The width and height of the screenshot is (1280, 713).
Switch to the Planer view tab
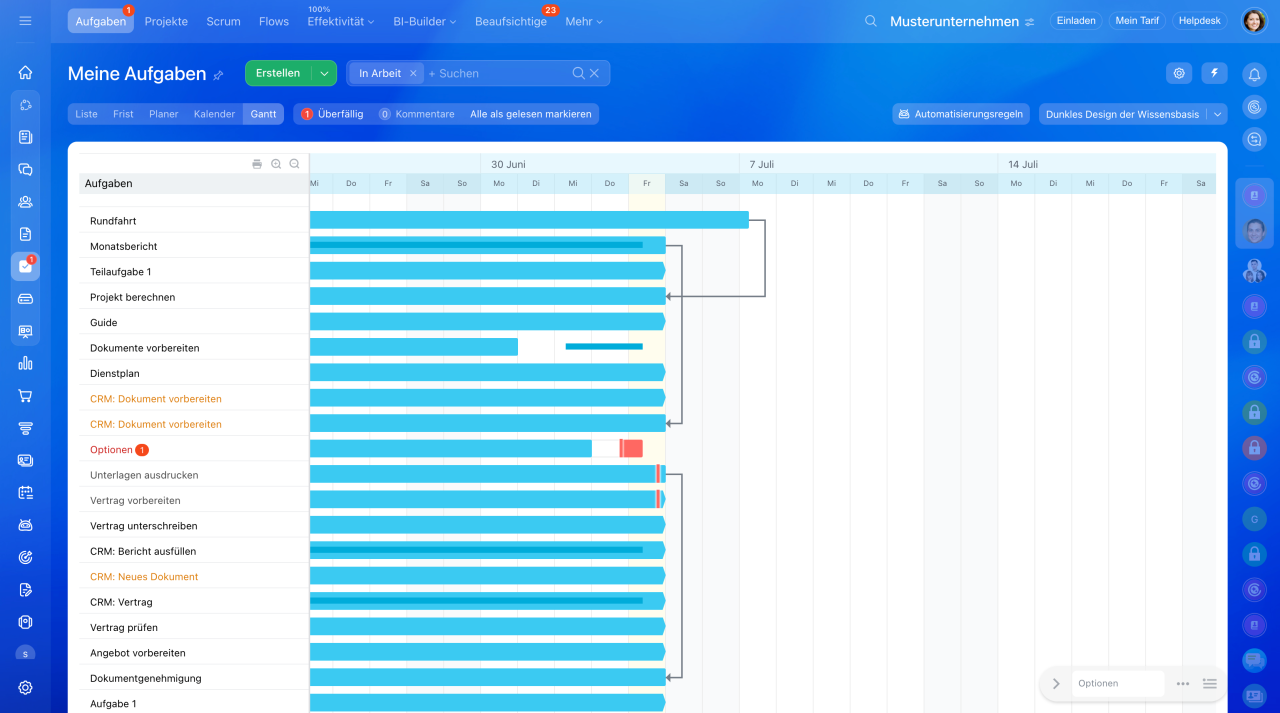[x=164, y=114]
